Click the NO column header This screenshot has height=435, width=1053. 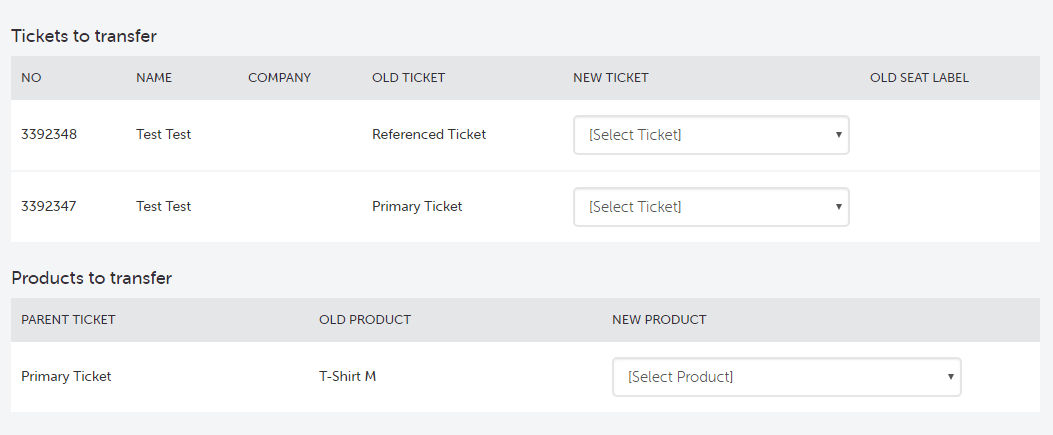pyautogui.click(x=31, y=78)
